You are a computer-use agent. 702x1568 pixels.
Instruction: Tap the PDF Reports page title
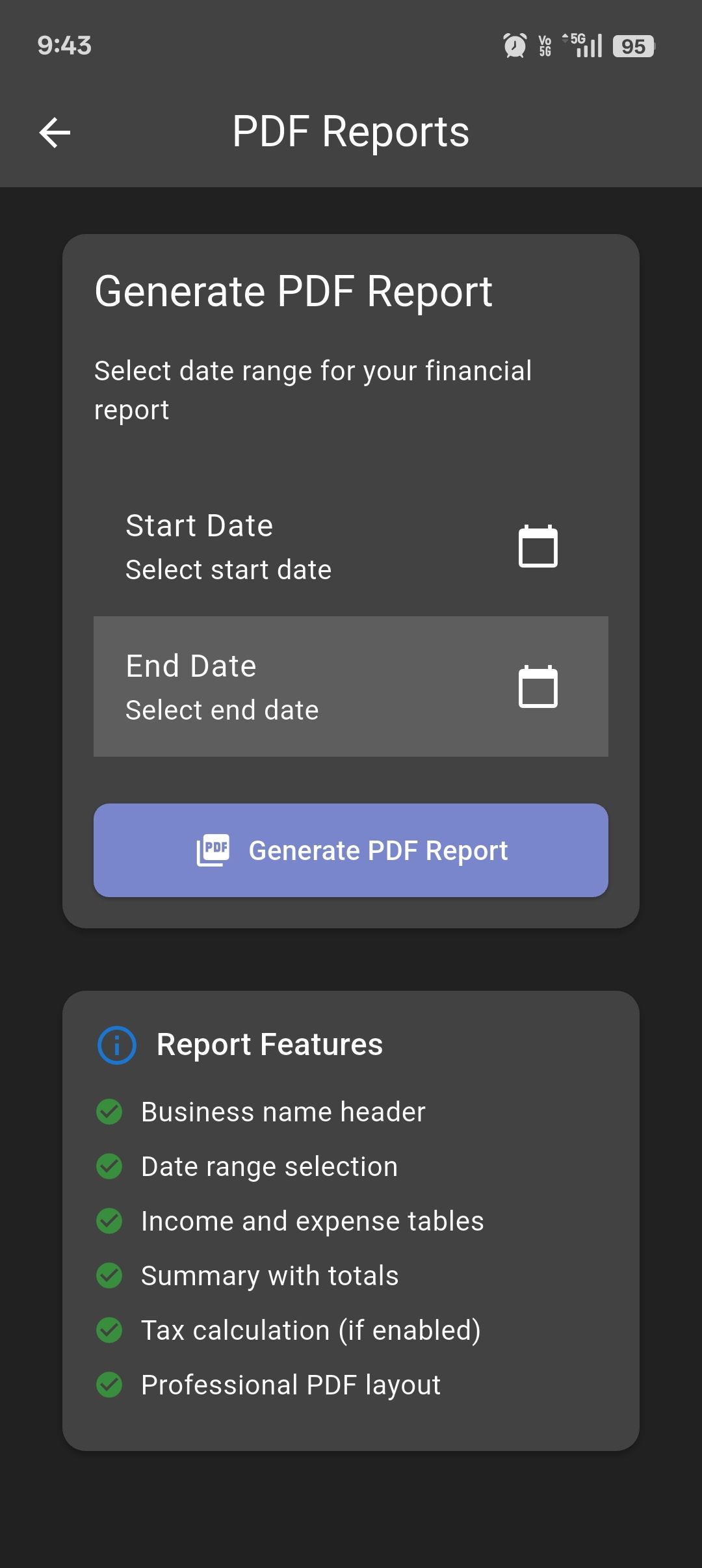[x=351, y=132]
